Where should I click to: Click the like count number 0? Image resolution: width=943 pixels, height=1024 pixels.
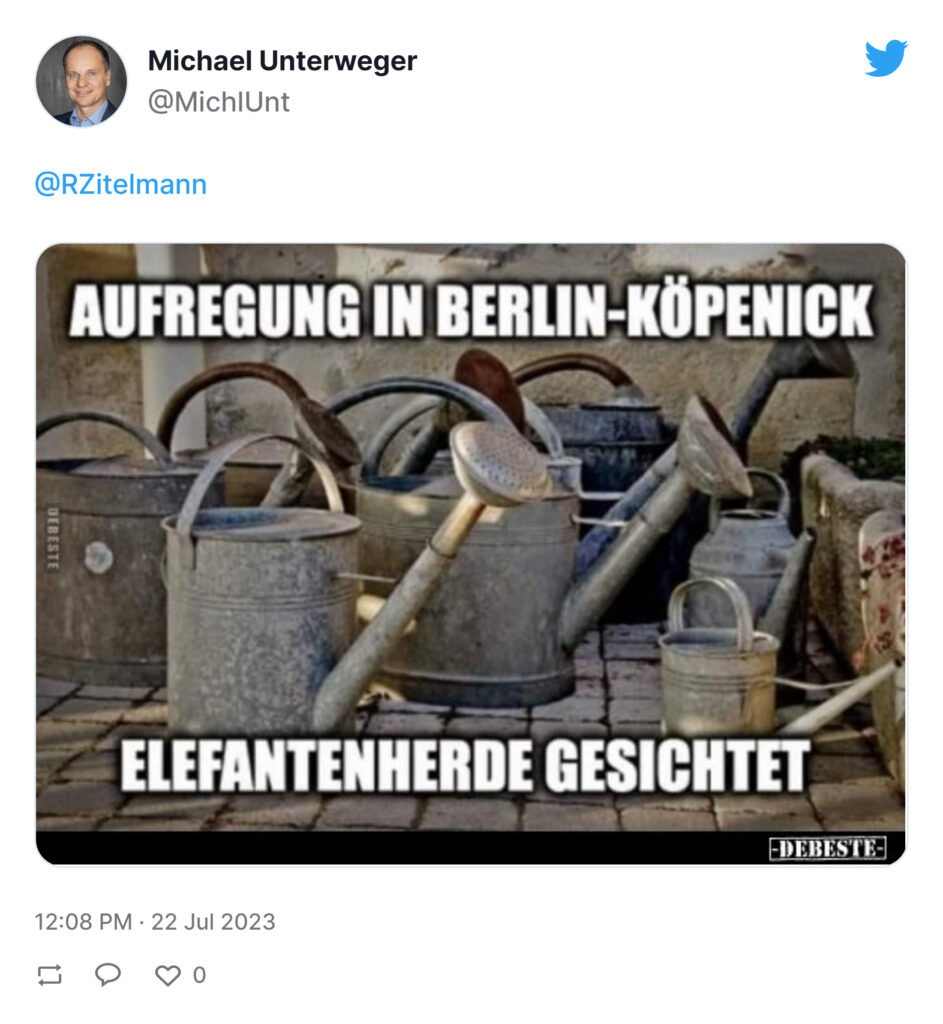[199, 975]
